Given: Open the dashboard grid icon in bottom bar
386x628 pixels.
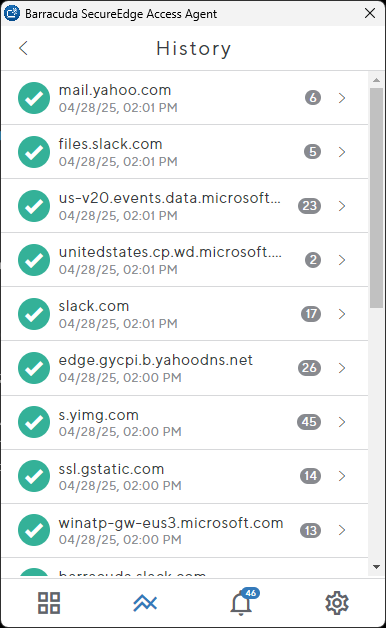Looking at the screenshot, I should point(49,603).
